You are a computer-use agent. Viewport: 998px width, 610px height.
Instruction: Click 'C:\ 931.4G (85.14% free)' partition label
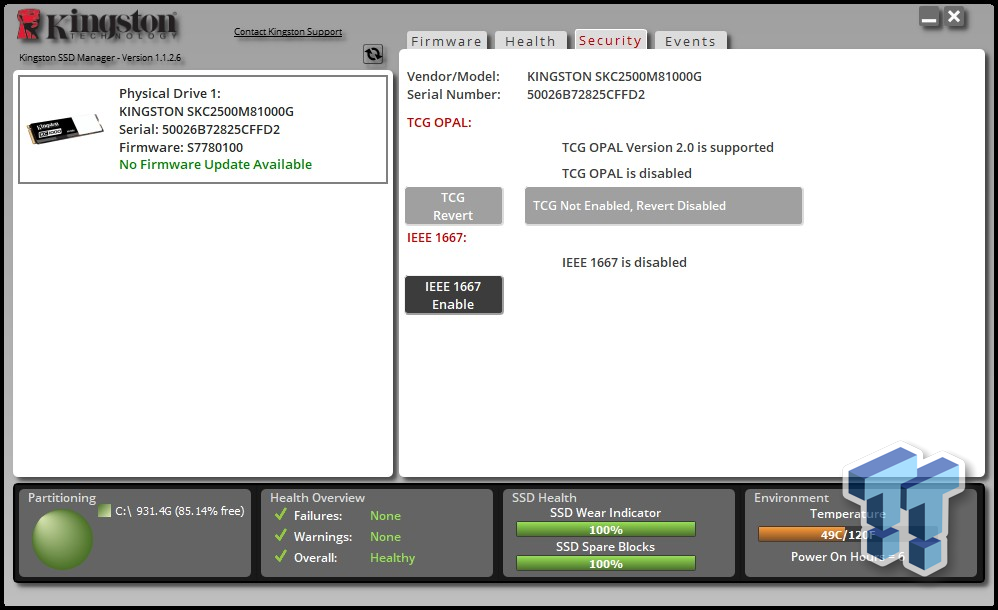click(179, 511)
